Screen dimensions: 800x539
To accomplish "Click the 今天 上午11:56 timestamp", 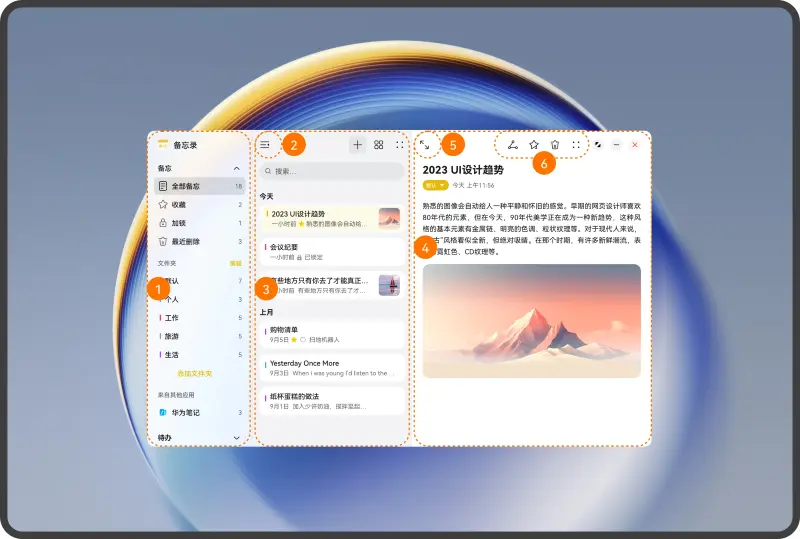I will point(473,185).
